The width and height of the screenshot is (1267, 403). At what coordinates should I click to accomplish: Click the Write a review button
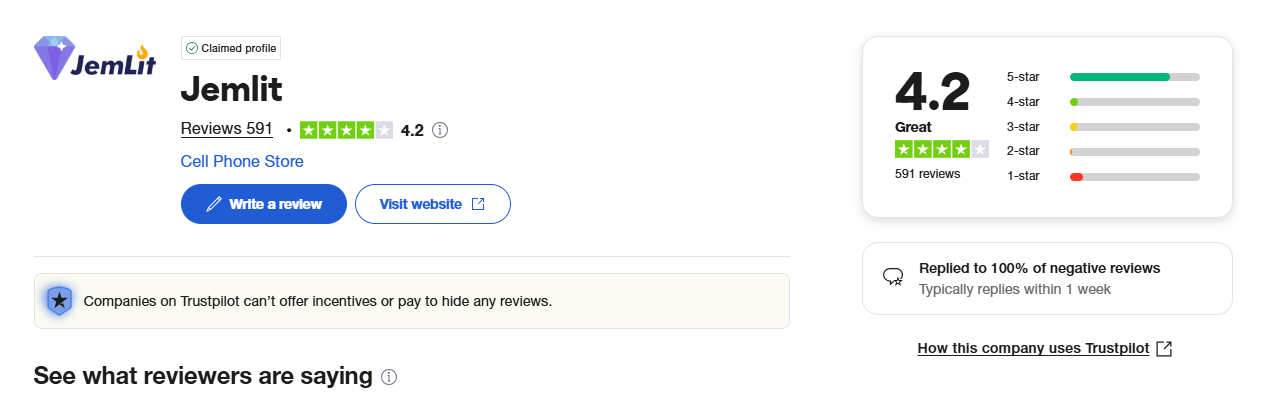[264, 204]
